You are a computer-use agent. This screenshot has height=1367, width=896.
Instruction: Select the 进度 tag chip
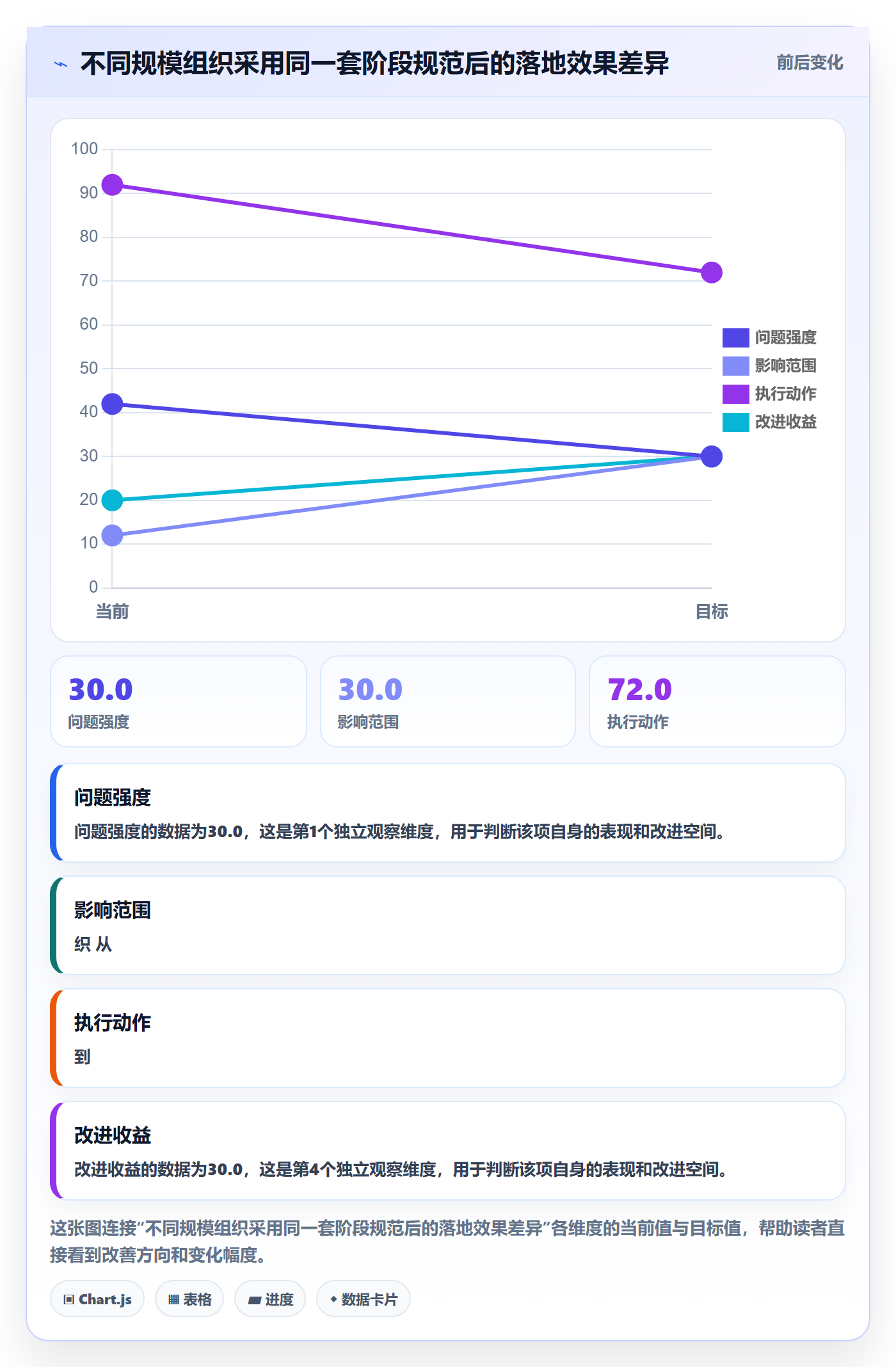point(270,1299)
